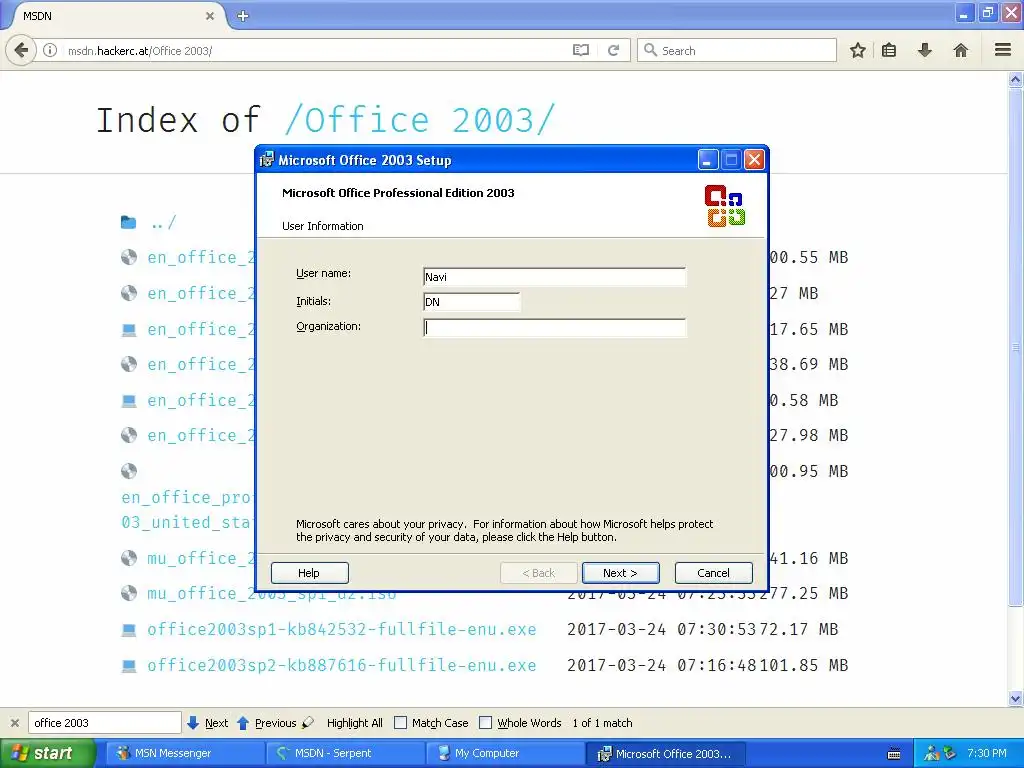Open office2003sp1-kb842532-fullfile-enu.exe link

342,630
